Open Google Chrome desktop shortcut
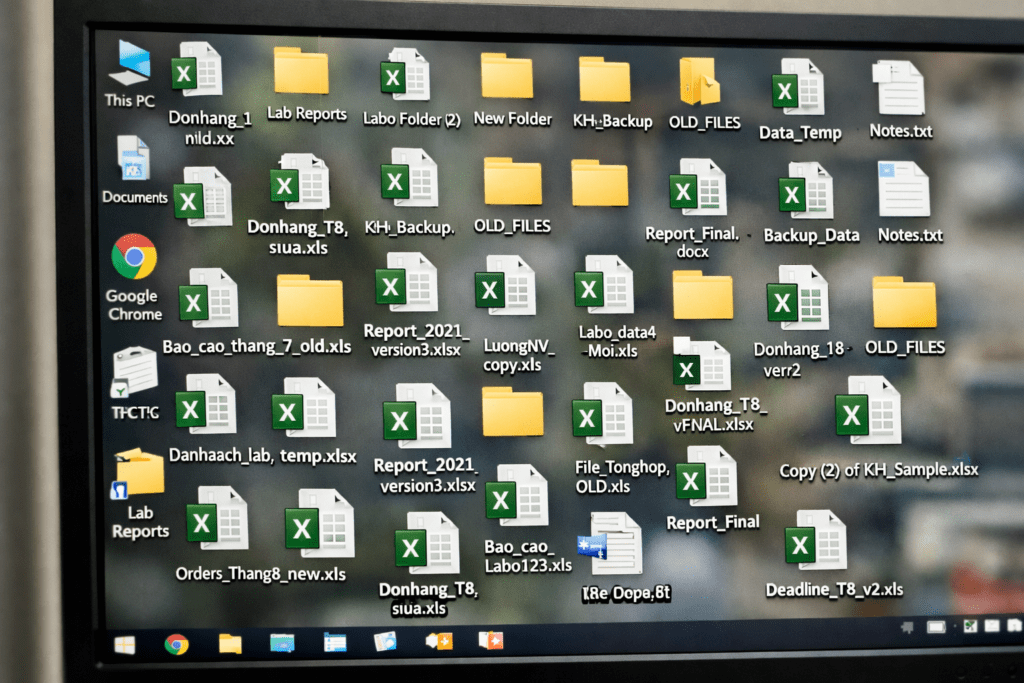Screen dimensions: 1024x683 pyautogui.click(x=134, y=258)
